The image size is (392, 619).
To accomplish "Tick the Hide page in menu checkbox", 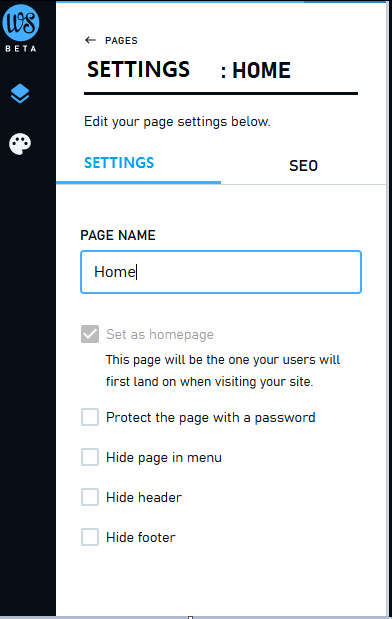I will (x=90, y=458).
